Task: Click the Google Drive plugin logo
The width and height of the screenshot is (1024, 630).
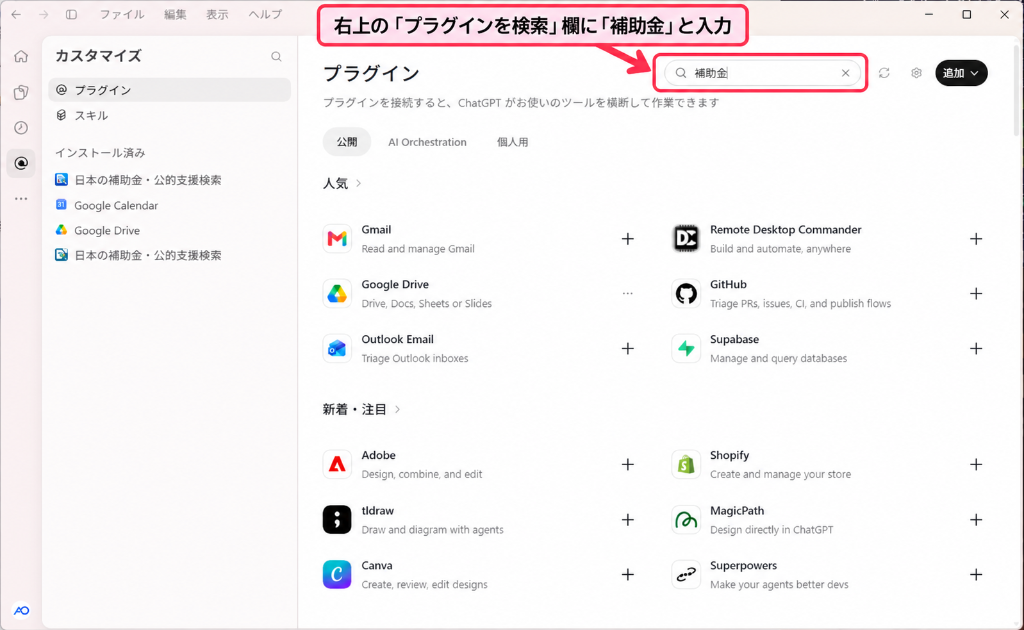Action: click(x=337, y=294)
